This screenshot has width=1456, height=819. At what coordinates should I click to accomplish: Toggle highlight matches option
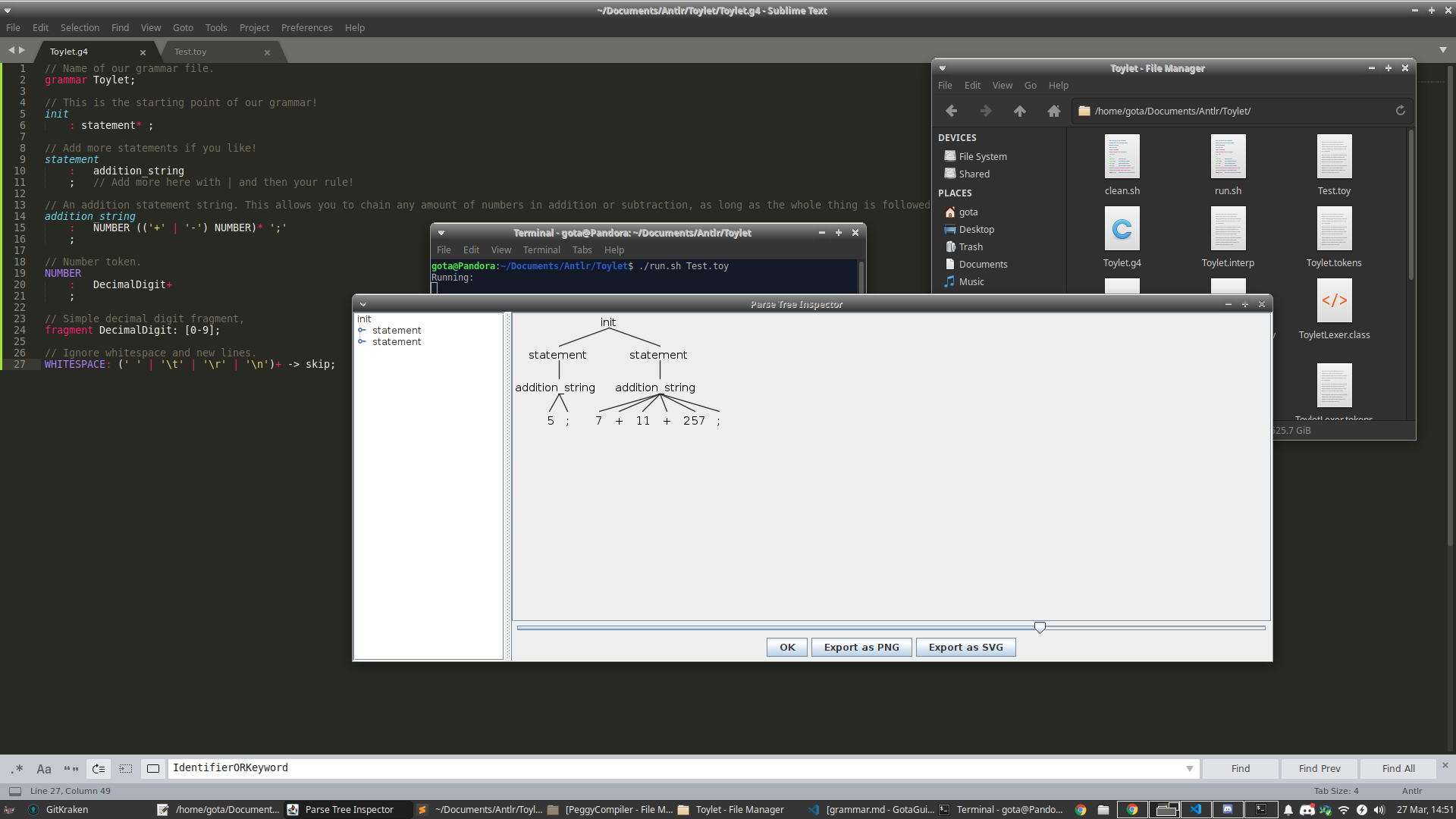pyautogui.click(x=153, y=768)
